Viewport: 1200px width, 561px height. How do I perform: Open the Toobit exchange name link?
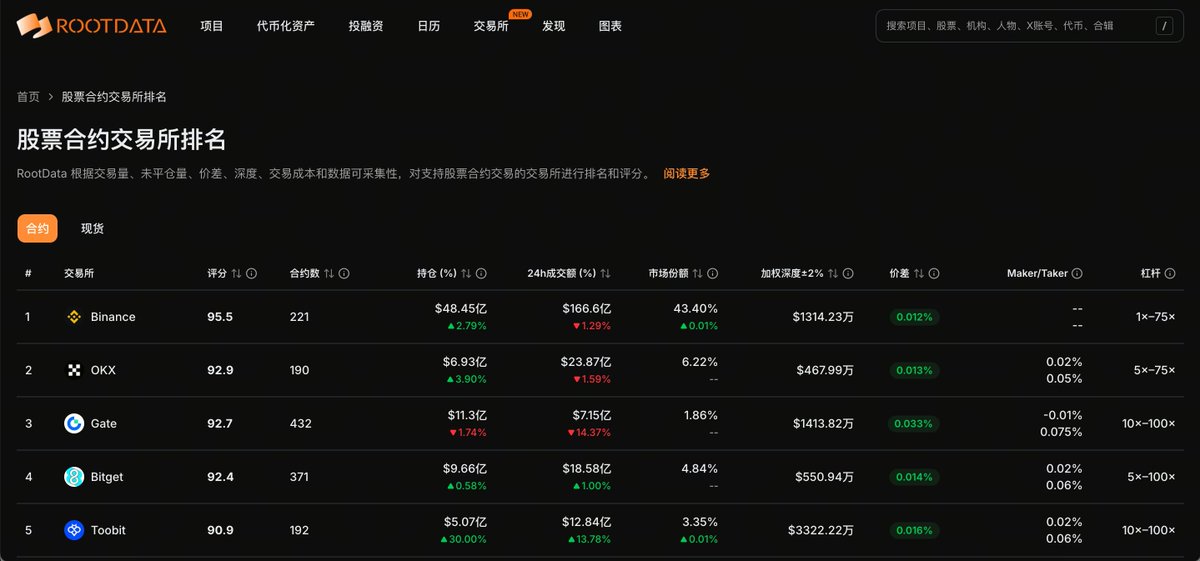point(108,530)
